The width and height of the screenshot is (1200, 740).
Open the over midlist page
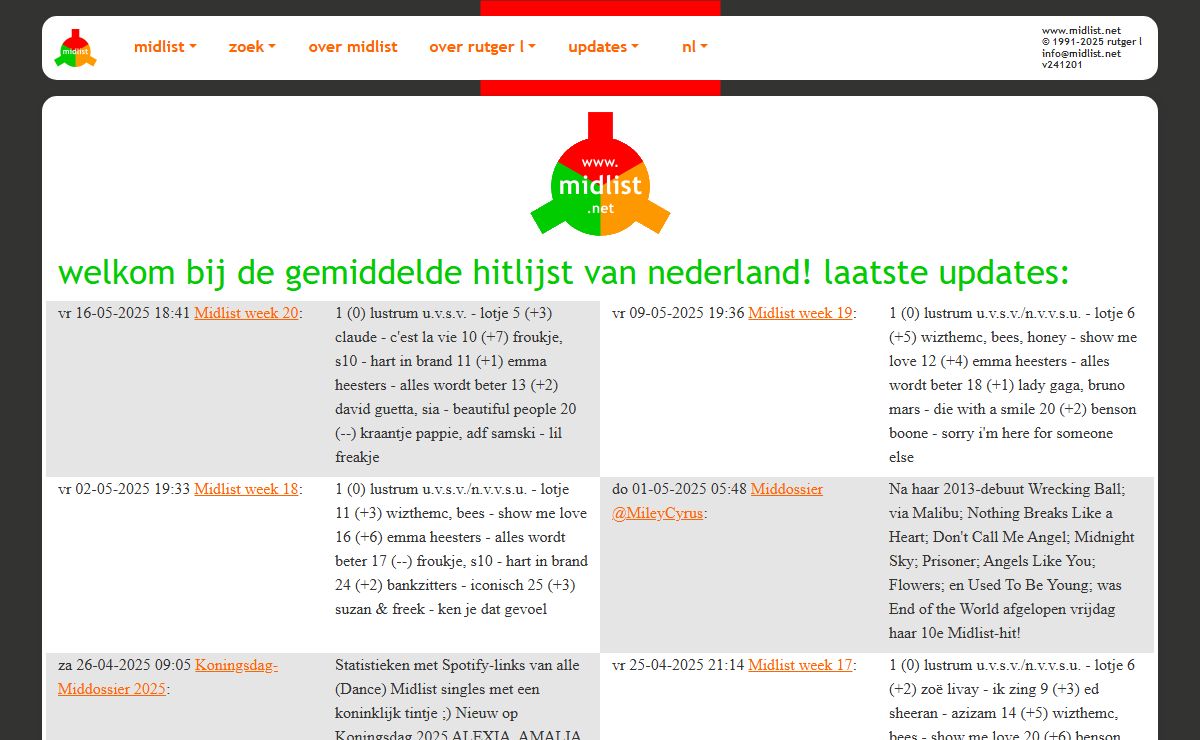pyautogui.click(x=353, y=47)
